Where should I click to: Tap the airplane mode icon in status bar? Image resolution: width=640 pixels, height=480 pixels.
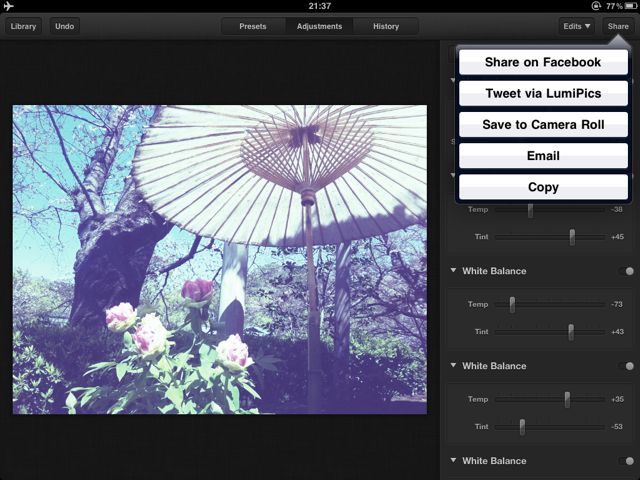(8, 6)
